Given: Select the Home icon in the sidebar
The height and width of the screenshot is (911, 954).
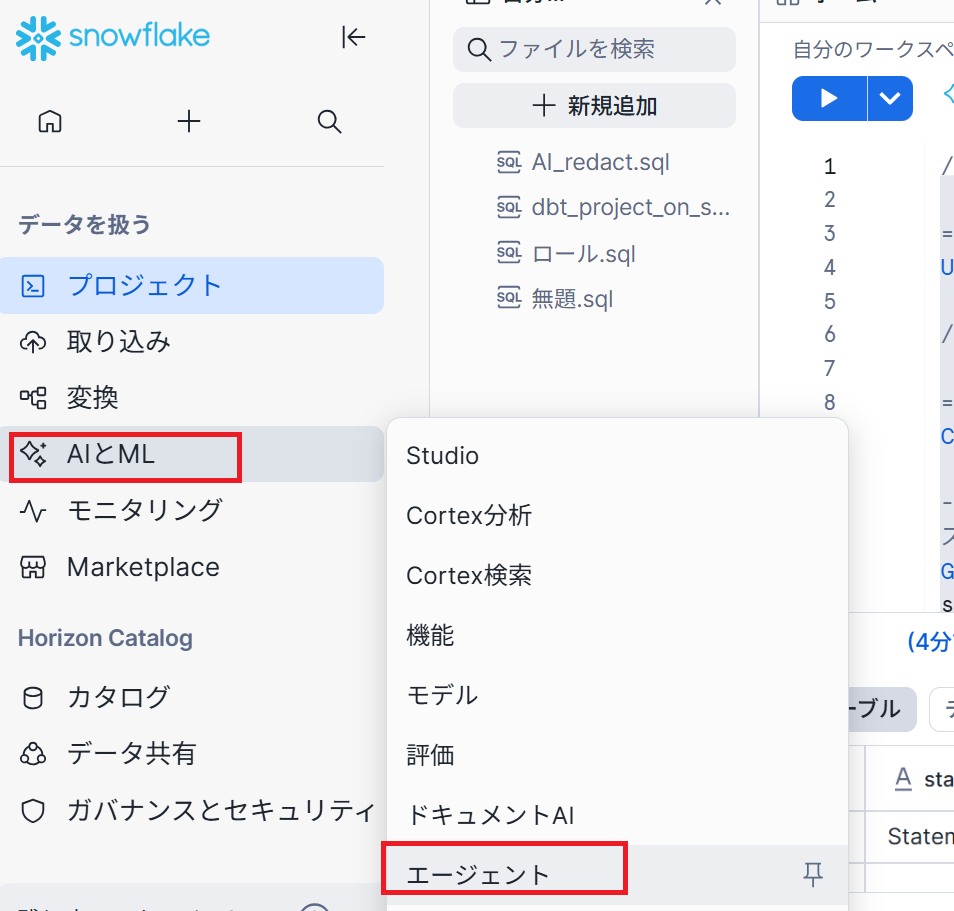Looking at the screenshot, I should [x=49, y=121].
